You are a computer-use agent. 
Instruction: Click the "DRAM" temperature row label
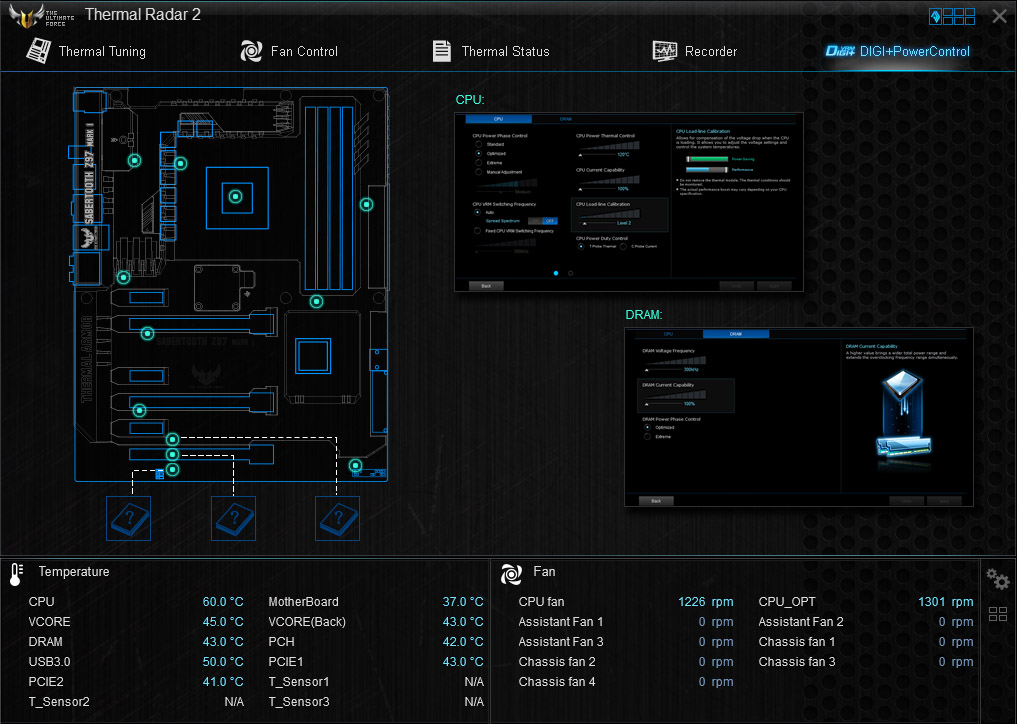click(45, 642)
